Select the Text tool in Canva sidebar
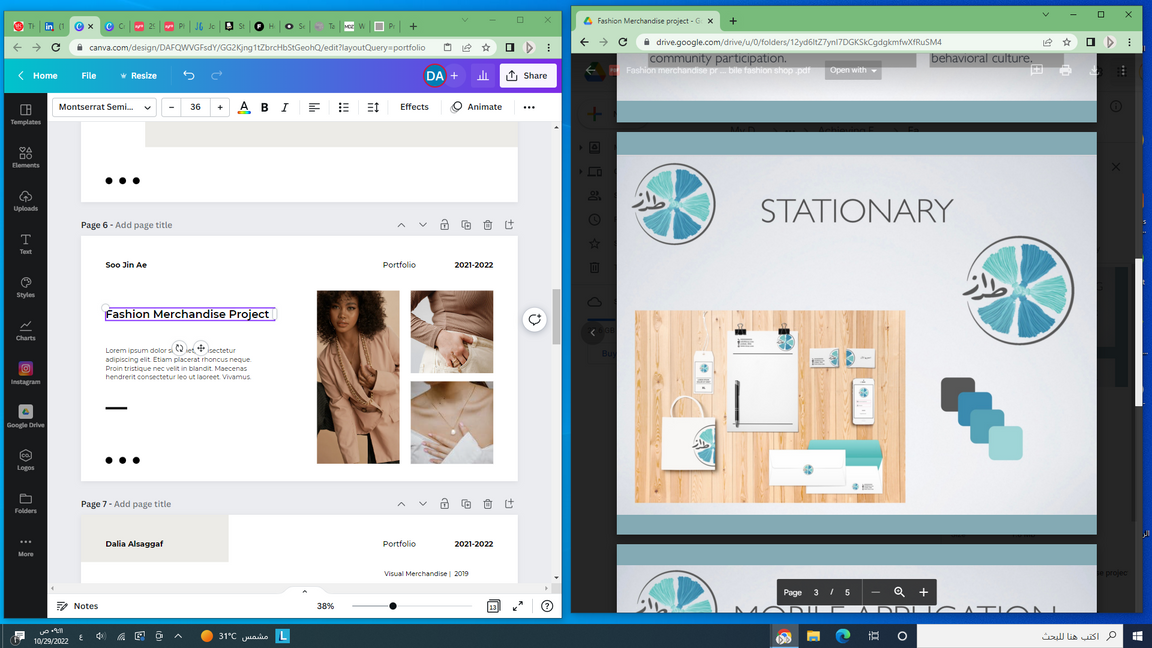Viewport: 1152px width, 648px height. point(26,244)
